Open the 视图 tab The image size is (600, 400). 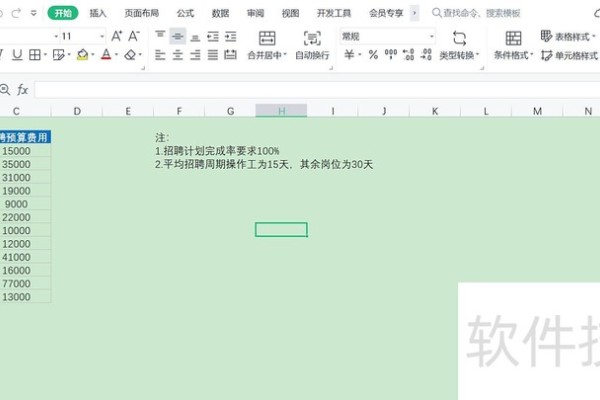[x=290, y=13]
